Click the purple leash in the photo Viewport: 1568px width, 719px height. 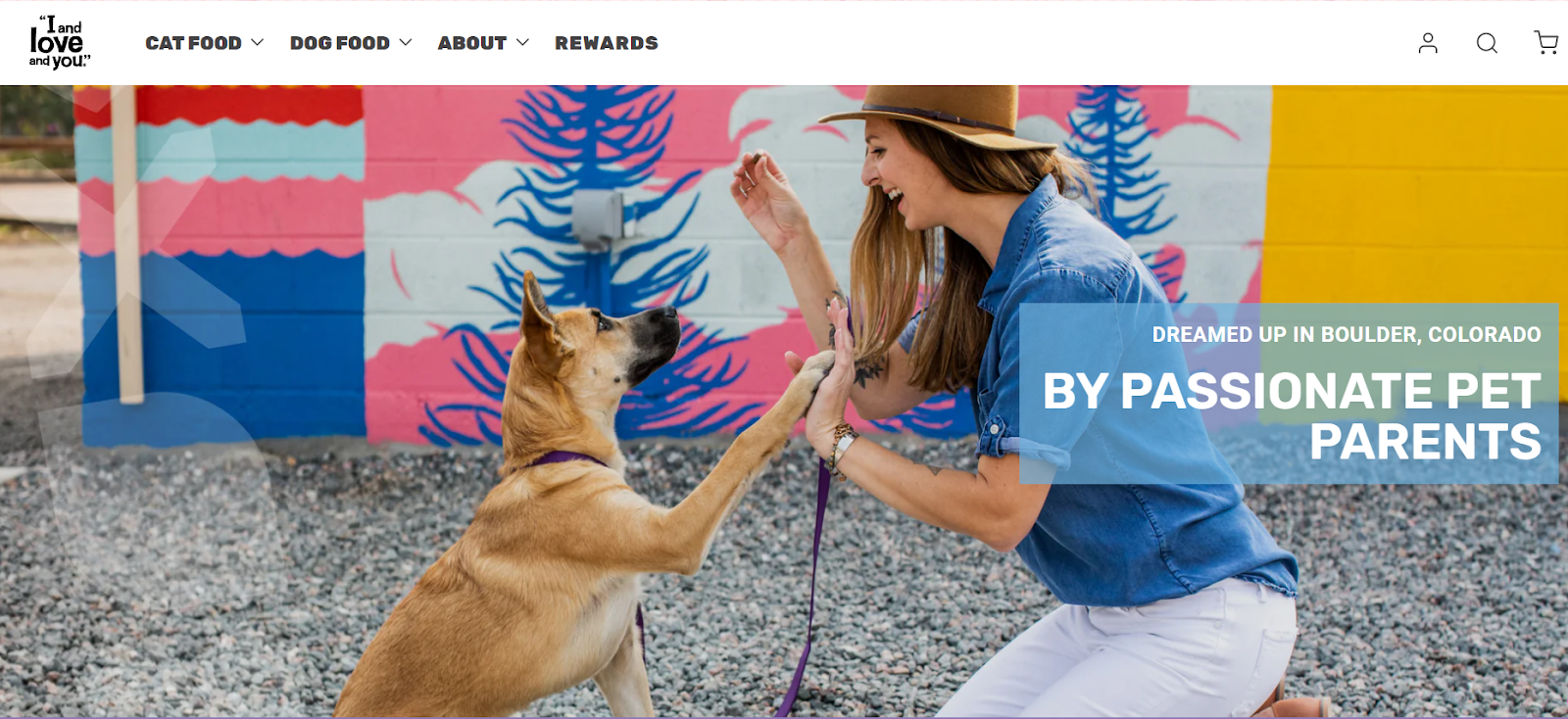(810, 588)
